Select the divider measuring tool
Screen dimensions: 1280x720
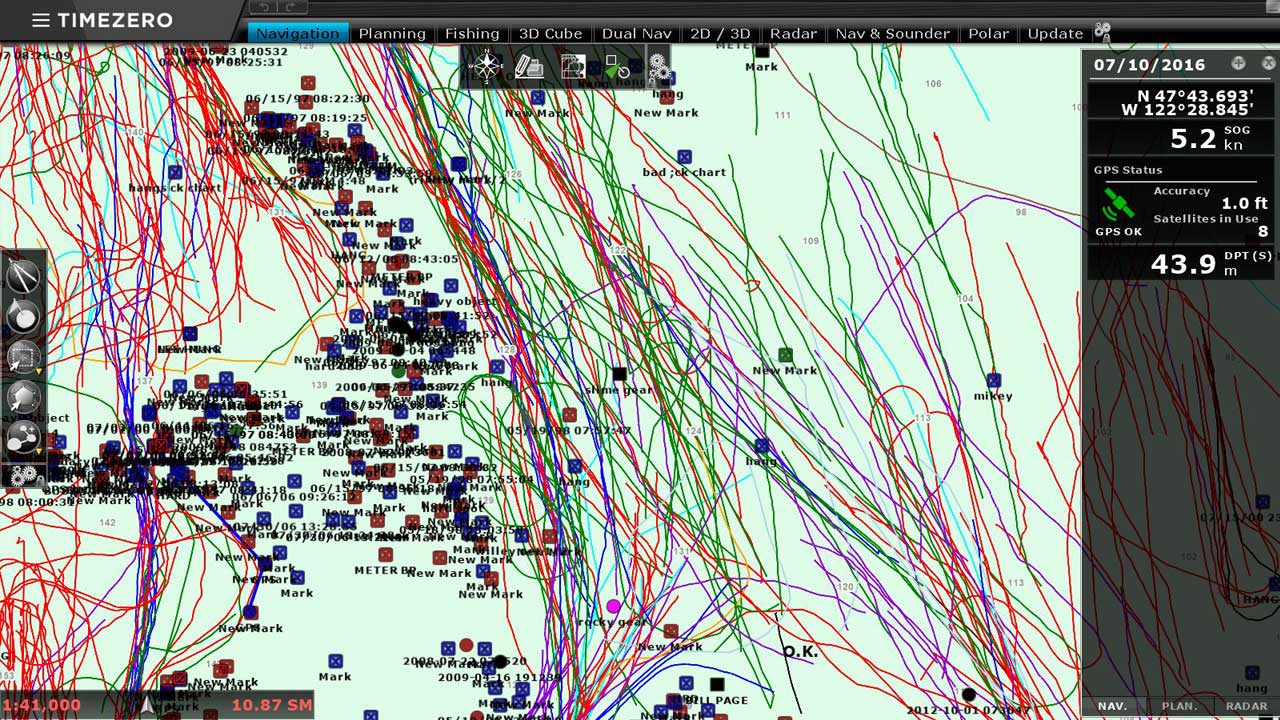22,276
